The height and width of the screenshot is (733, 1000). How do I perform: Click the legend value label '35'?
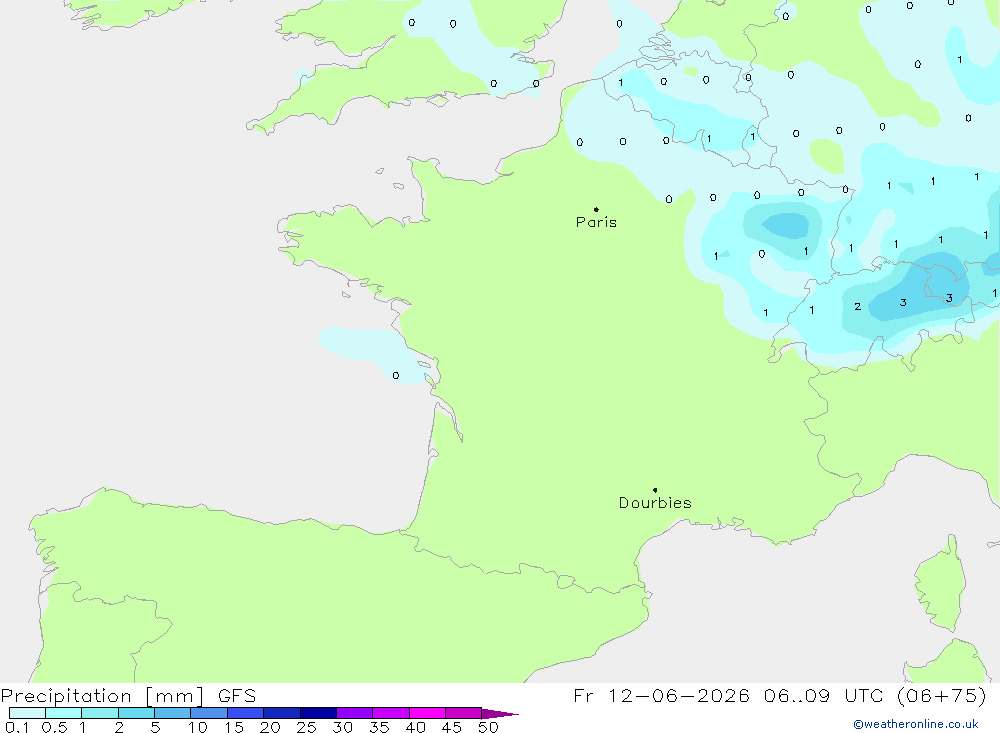click(x=379, y=727)
